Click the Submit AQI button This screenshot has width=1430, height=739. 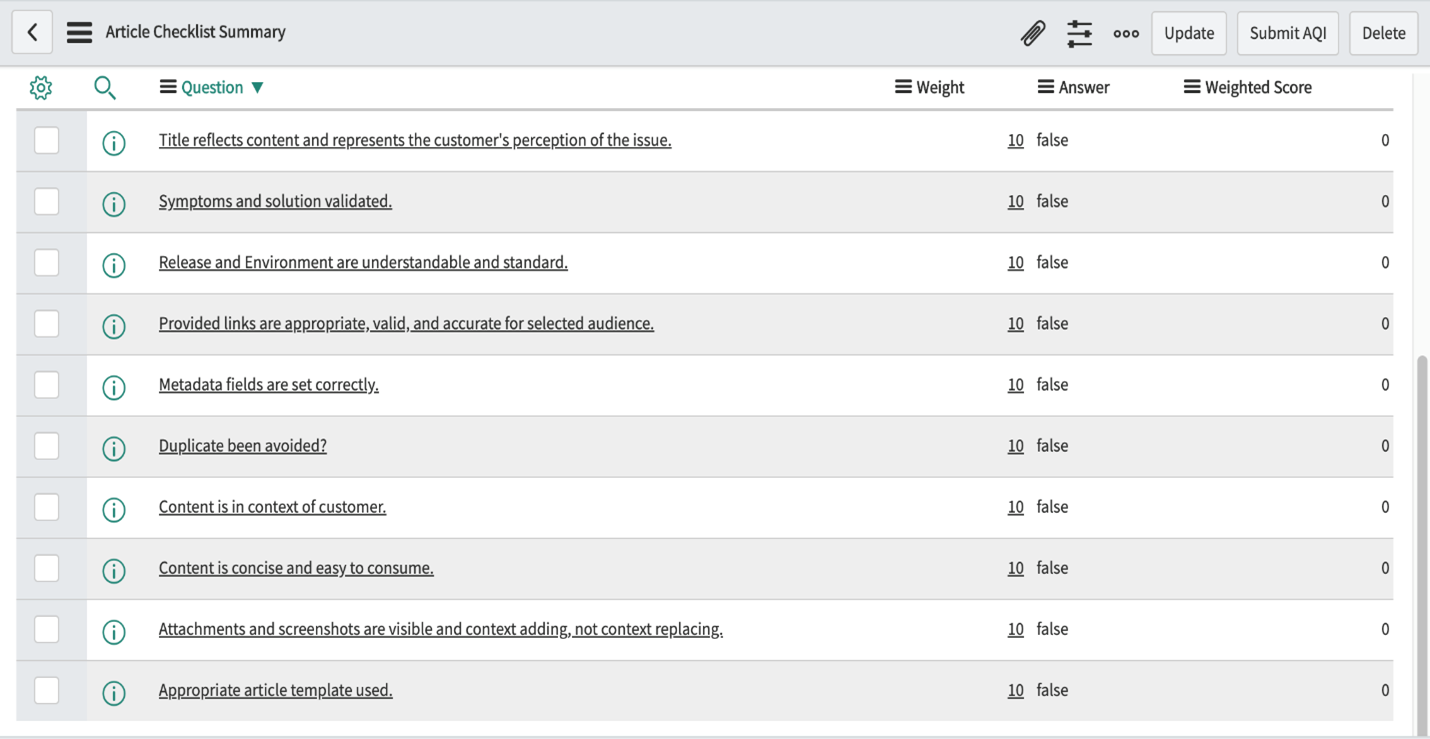pyautogui.click(x=1287, y=33)
